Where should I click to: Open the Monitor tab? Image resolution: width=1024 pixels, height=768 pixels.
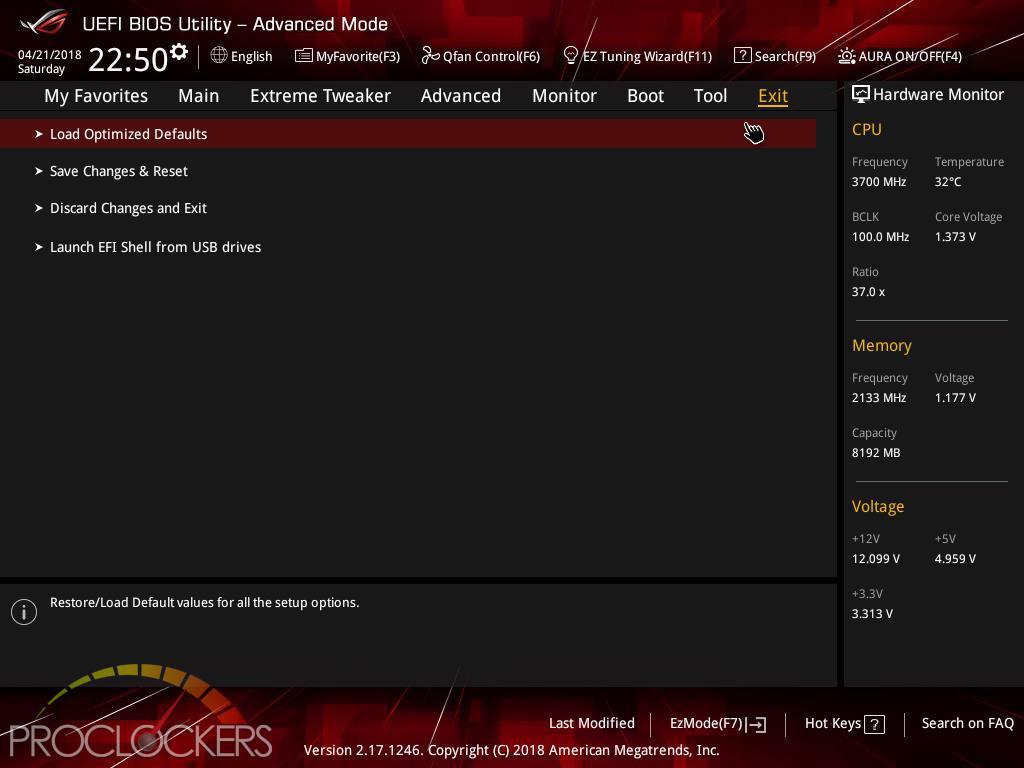pyautogui.click(x=564, y=96)
